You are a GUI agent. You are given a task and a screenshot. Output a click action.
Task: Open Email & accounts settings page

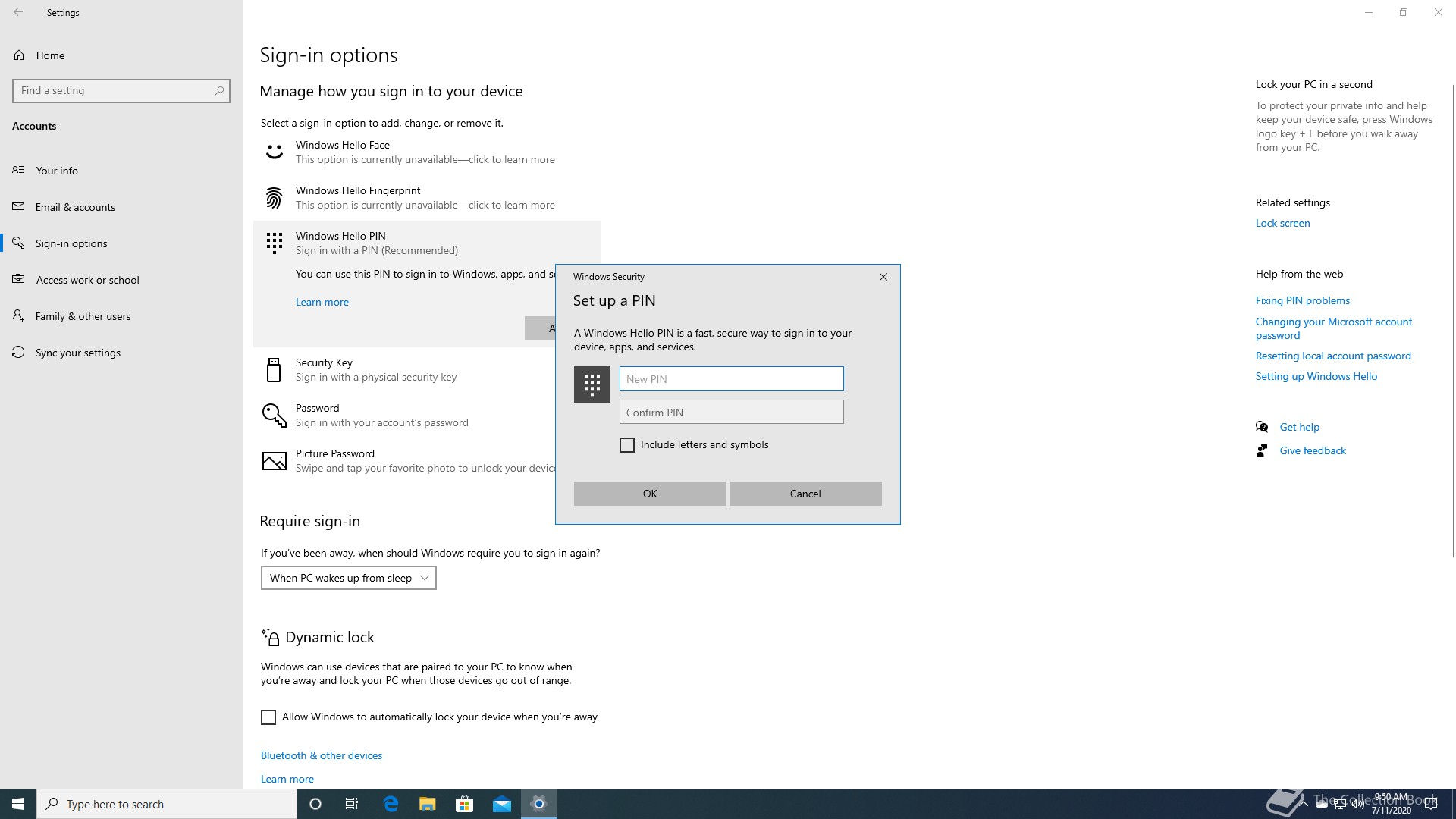pyautogui.click(x=75, y=207)
